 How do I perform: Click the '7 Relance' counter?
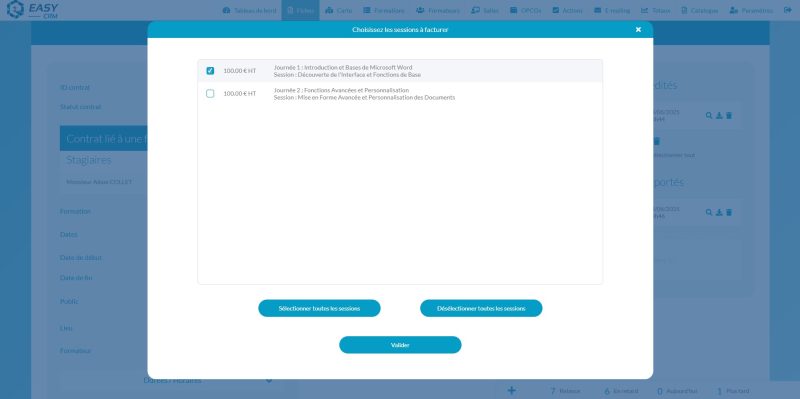coord(565,391)
